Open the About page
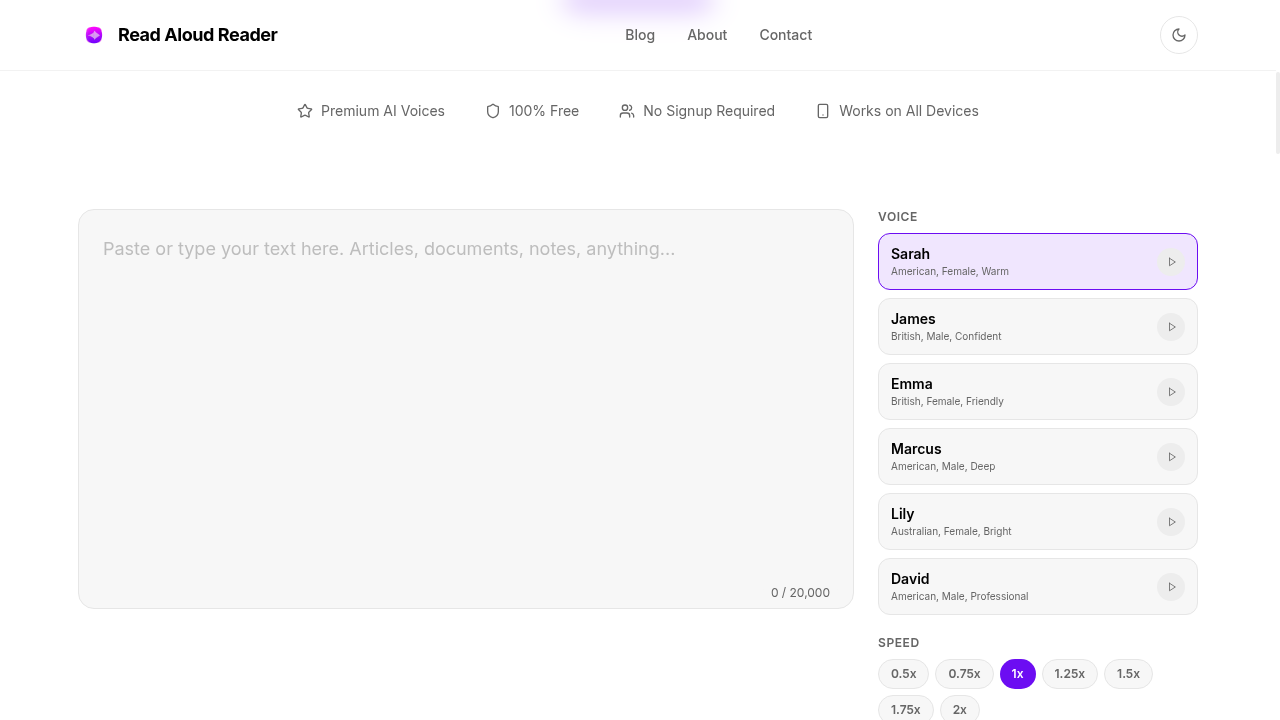 [707, 35]
